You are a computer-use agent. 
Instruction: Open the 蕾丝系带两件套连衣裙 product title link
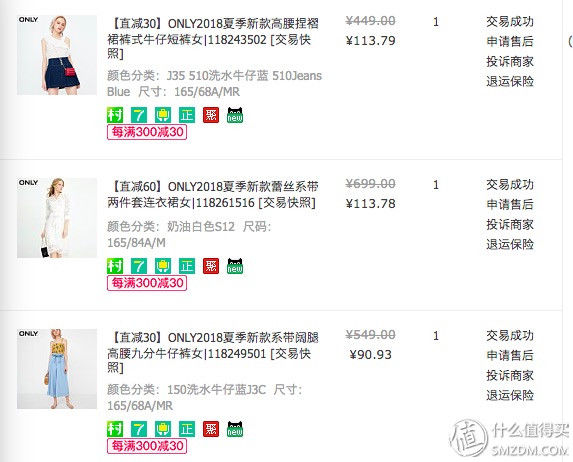(x=213, y=194)
